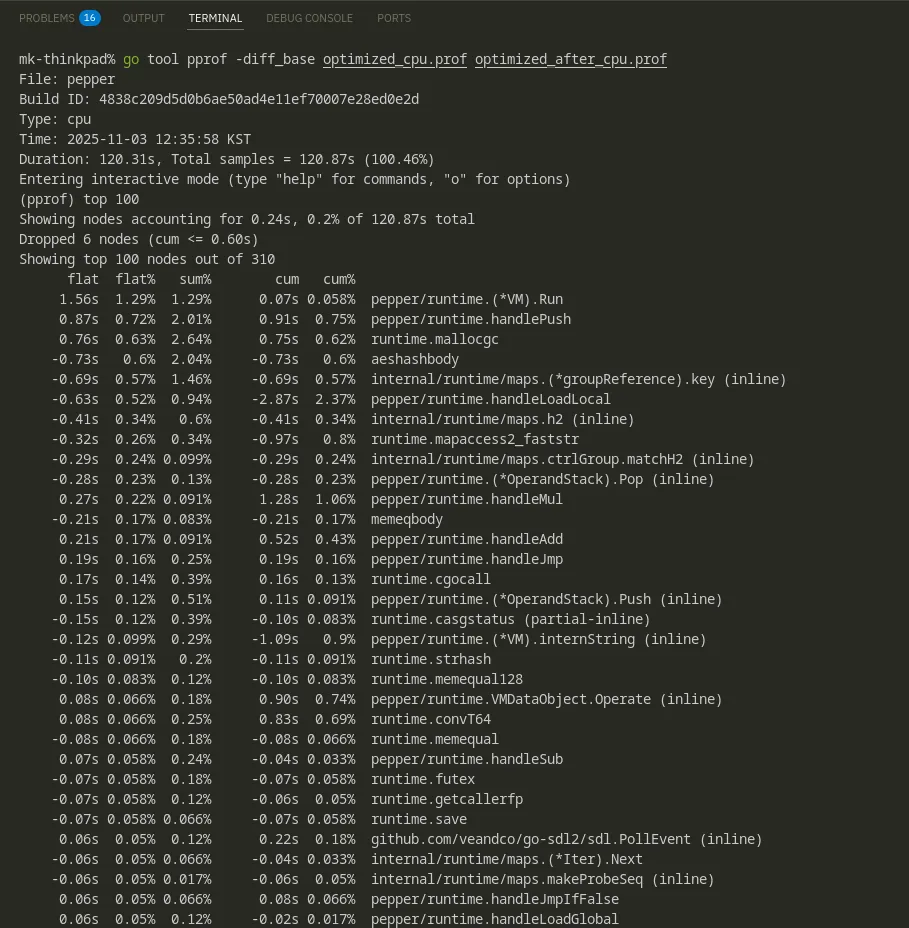Click the 16 problems count badge
Screen dimensions: 909x928
click(x=90, y=18)
